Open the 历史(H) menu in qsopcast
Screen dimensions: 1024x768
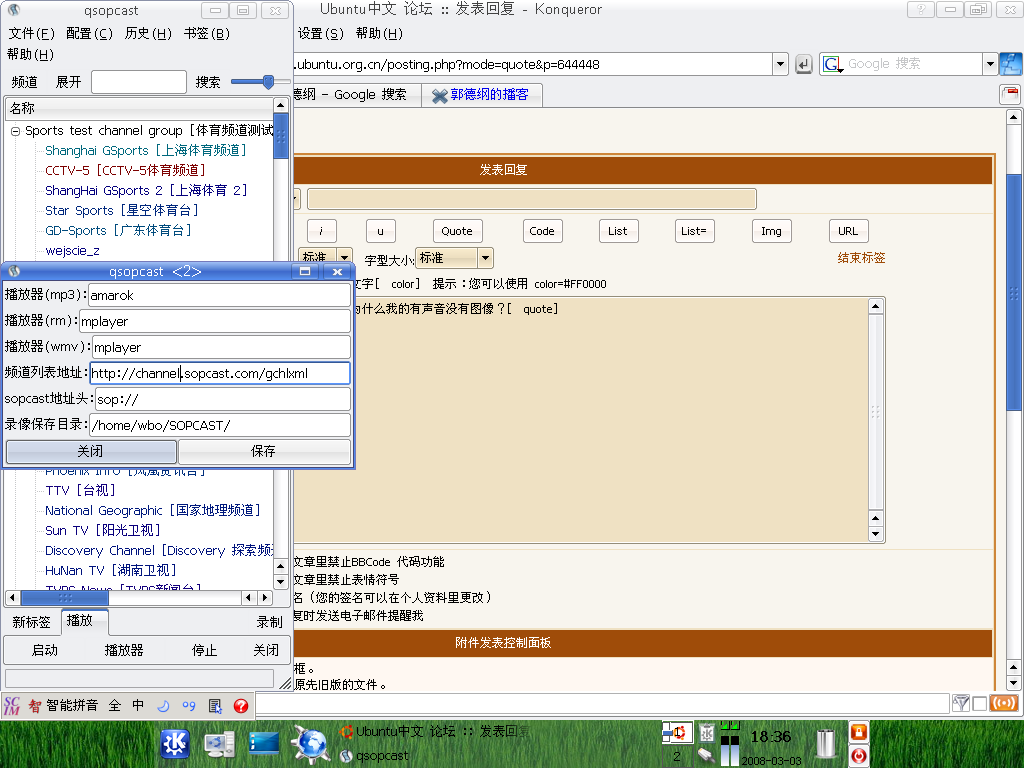[x=148, y=33]
